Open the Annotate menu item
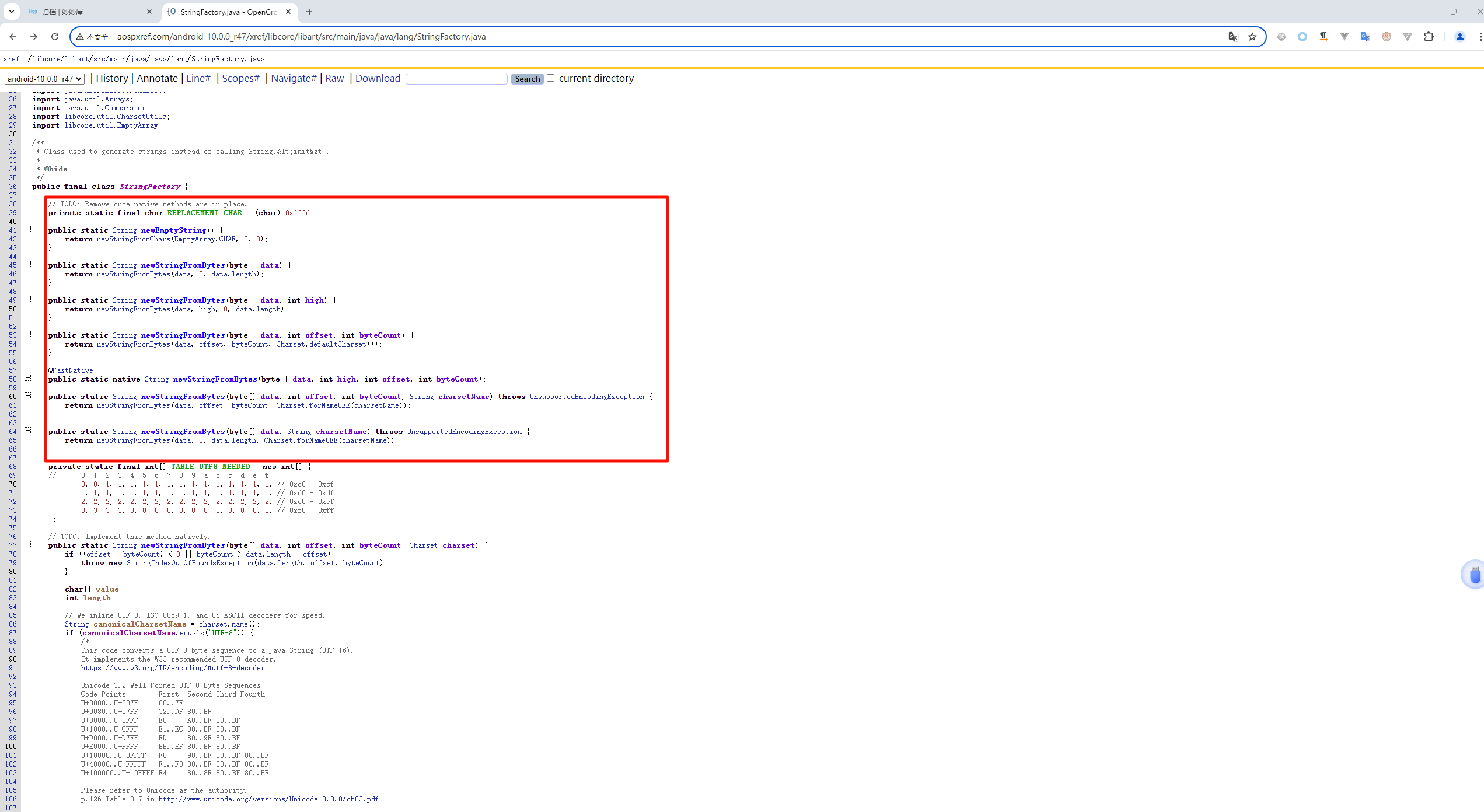 pos(157,78)
